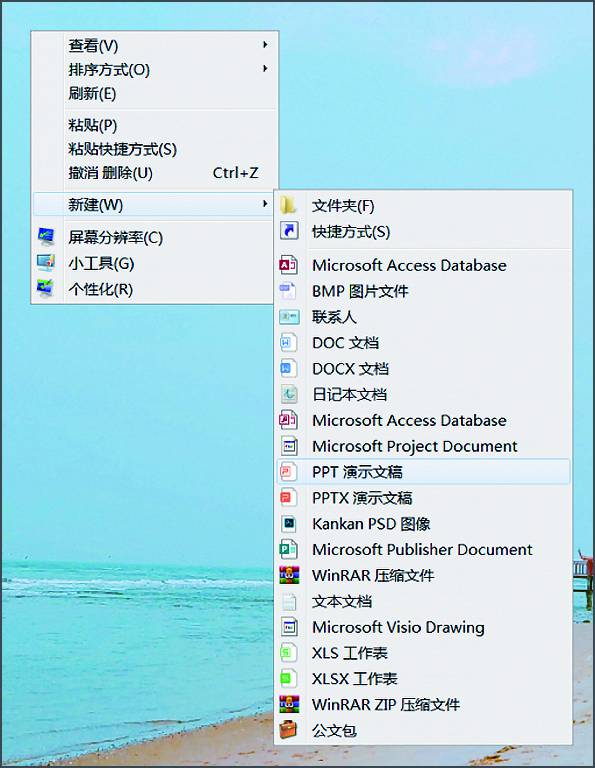Expand the 排序方式(O) submenu arrow

265,69
